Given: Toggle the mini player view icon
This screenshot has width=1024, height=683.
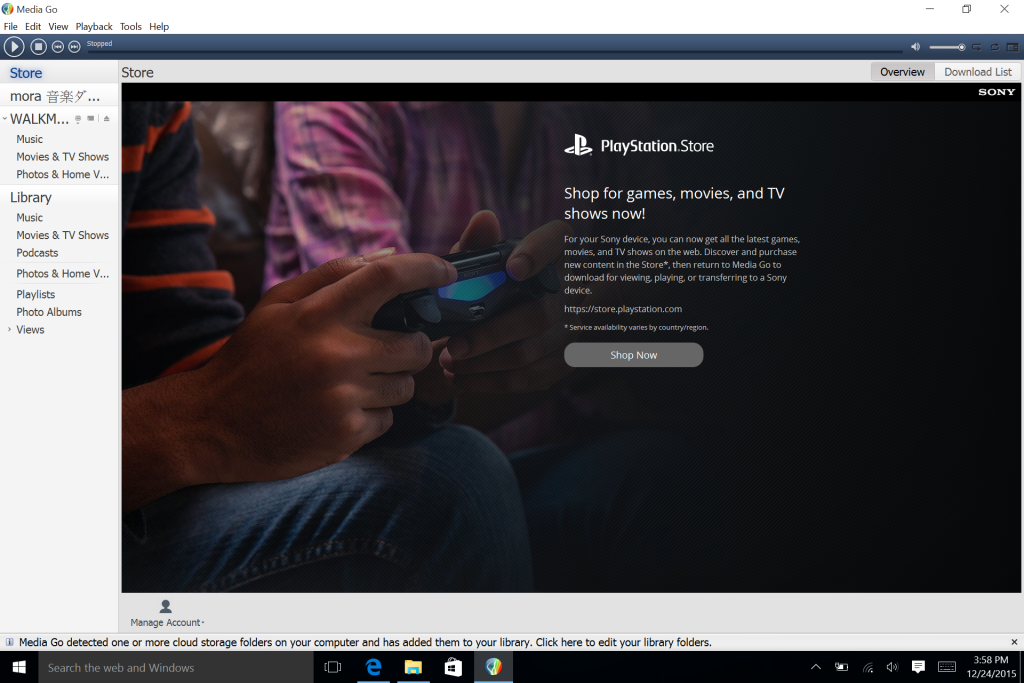Looking at the screenshot, I should click(x=1012, y=47).
